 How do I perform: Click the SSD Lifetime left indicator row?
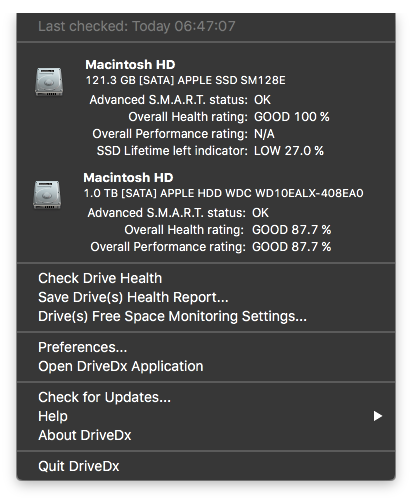pos(210,151)
